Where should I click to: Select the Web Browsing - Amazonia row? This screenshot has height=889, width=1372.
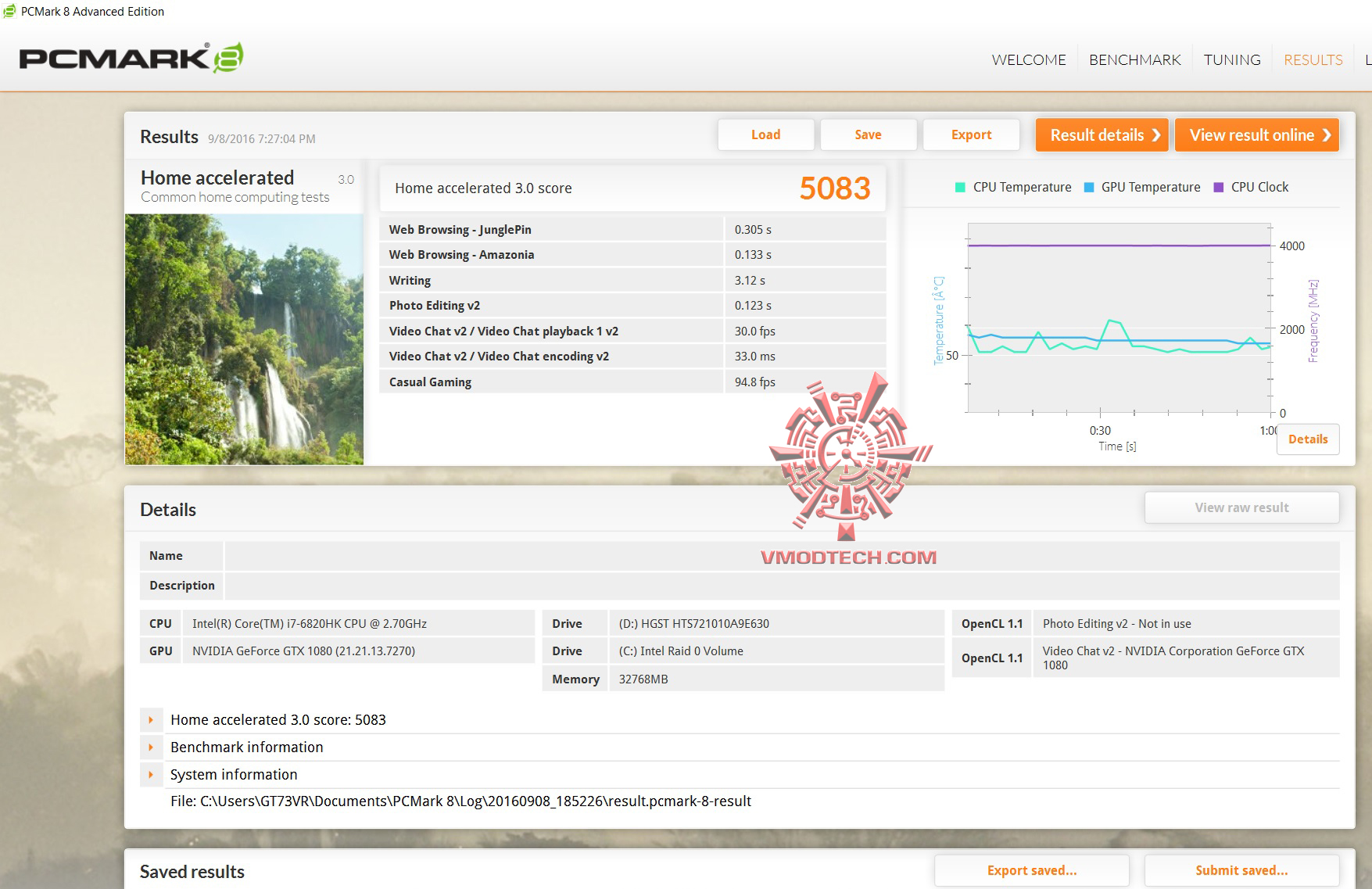tap(632, 255)
